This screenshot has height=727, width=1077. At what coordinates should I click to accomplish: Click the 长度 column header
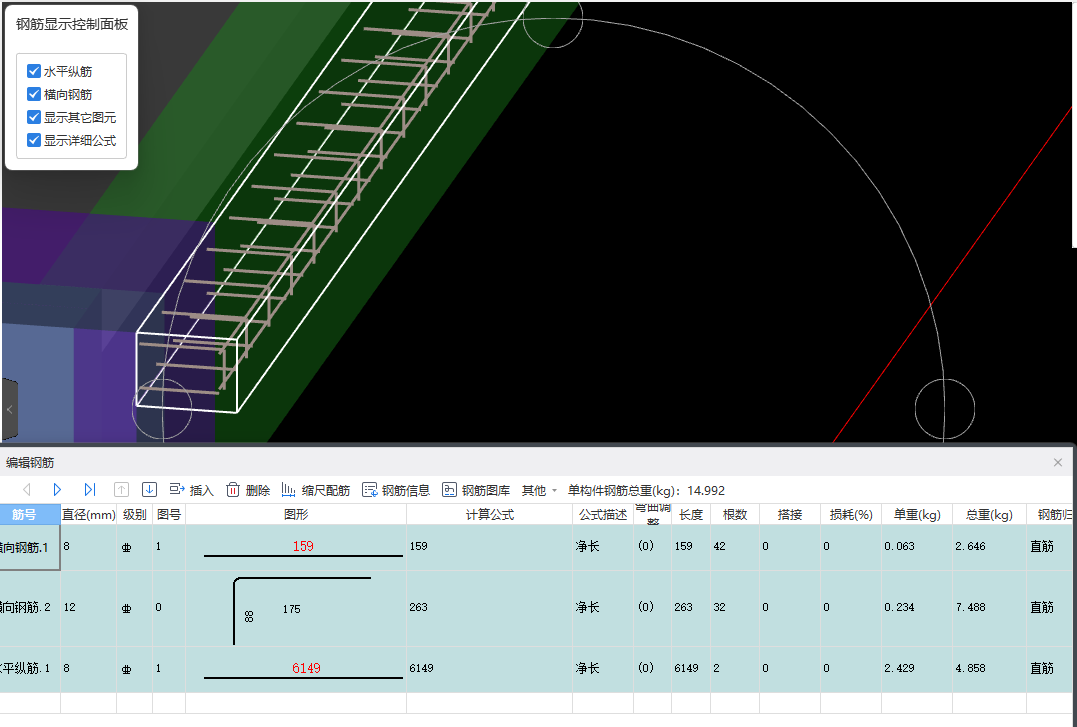(x=691, y=514)
